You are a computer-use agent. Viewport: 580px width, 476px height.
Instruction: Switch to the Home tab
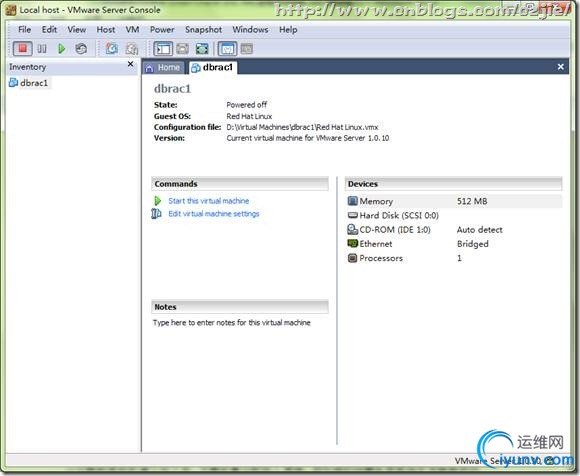[163, 68]
